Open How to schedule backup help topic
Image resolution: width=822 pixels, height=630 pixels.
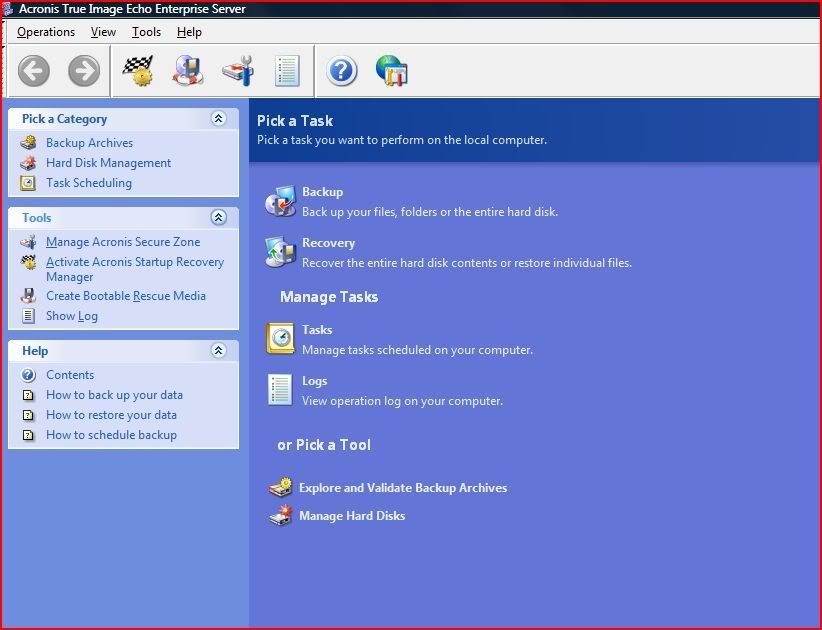point(111,435)
